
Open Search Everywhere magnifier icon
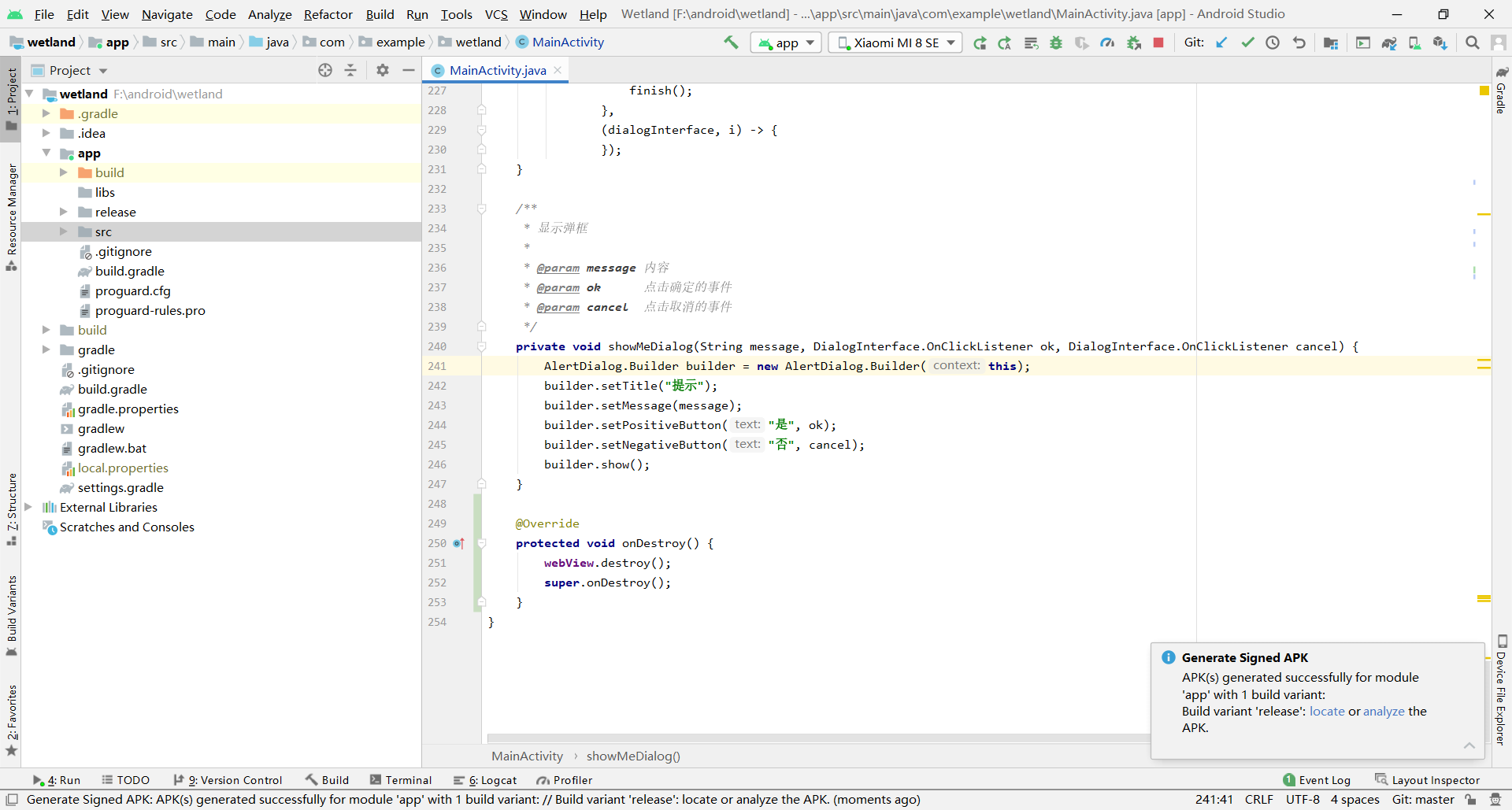pyautogui.click(x=1472, y=43)
